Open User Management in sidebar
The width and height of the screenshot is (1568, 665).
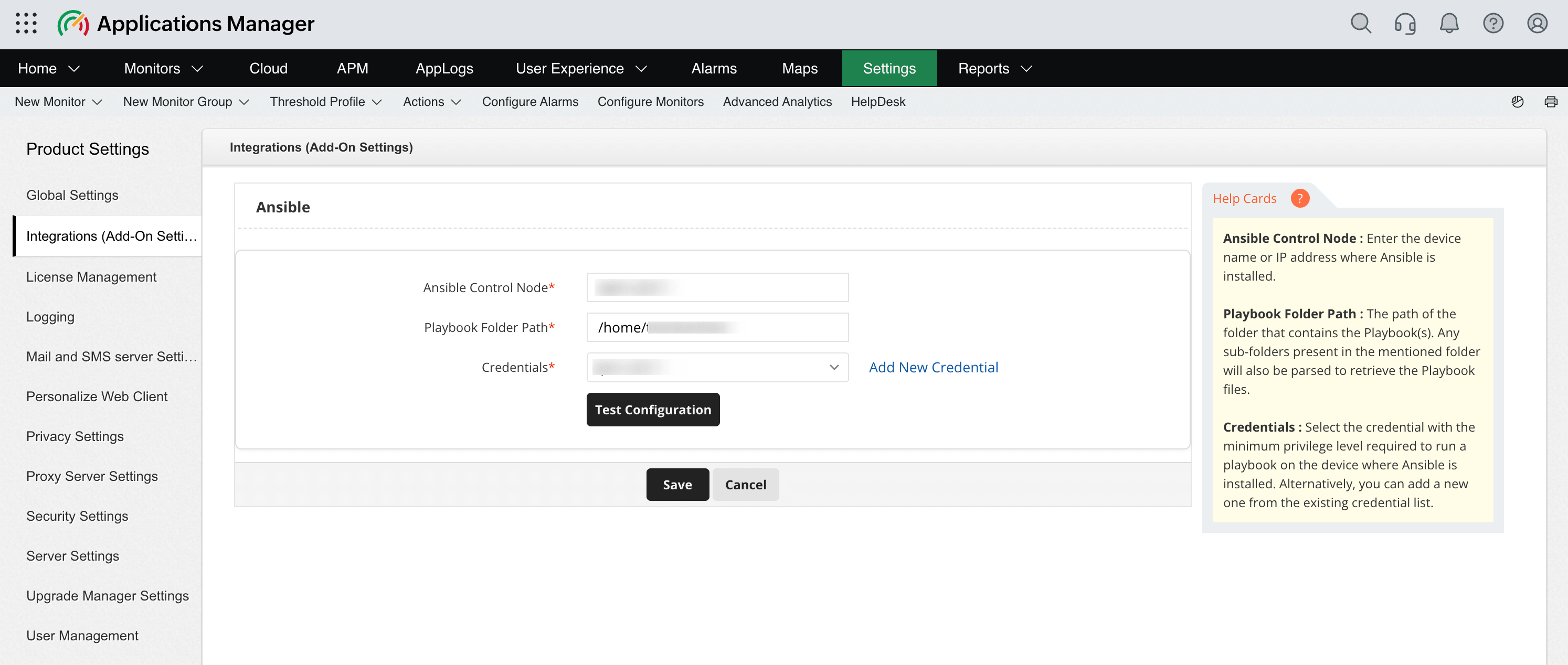82,635
